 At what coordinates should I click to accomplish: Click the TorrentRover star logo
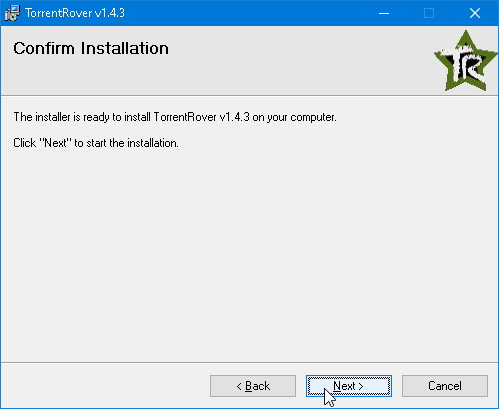click(465, 61)
